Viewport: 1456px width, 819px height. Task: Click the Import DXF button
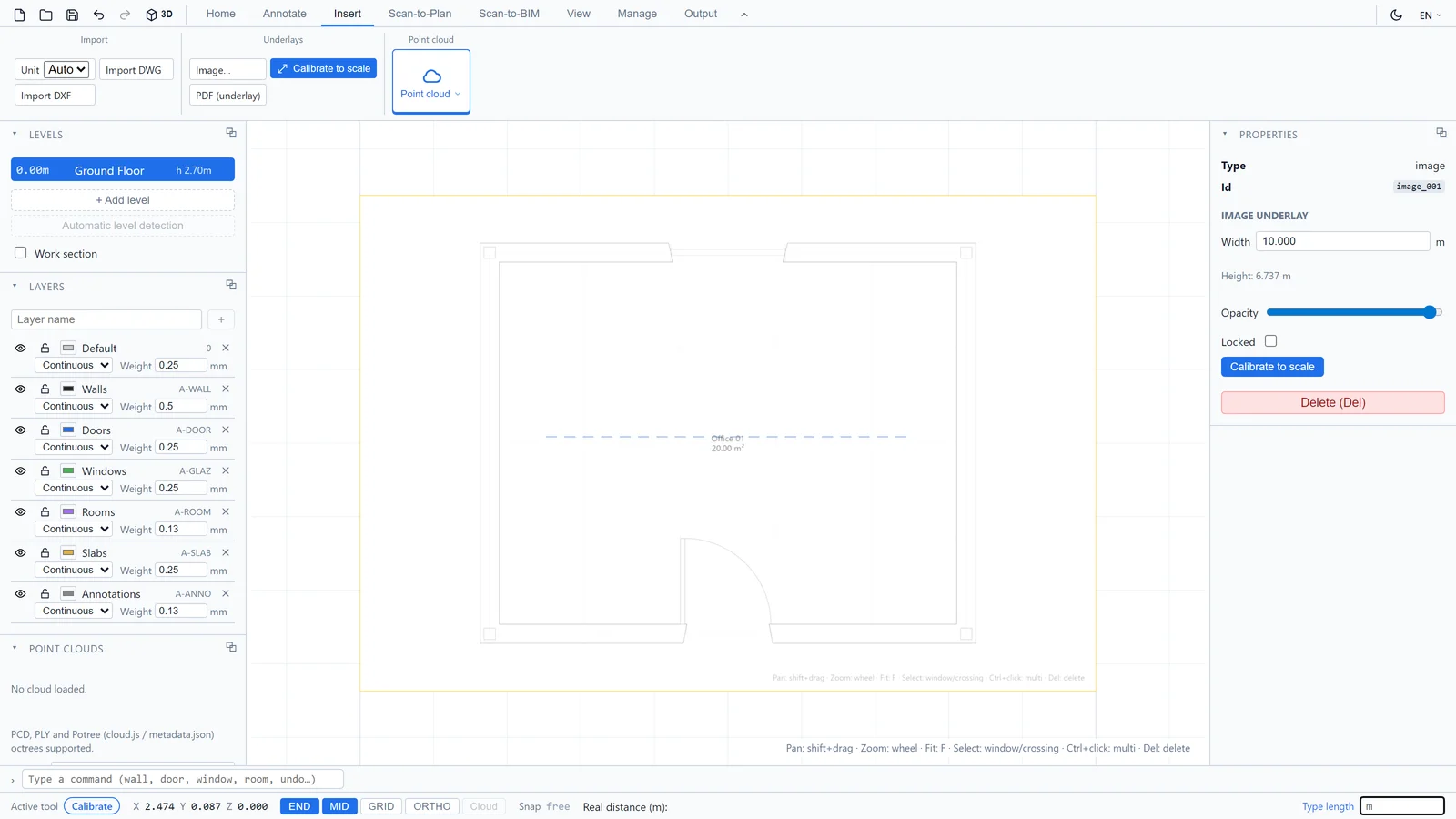click(55, 96)
